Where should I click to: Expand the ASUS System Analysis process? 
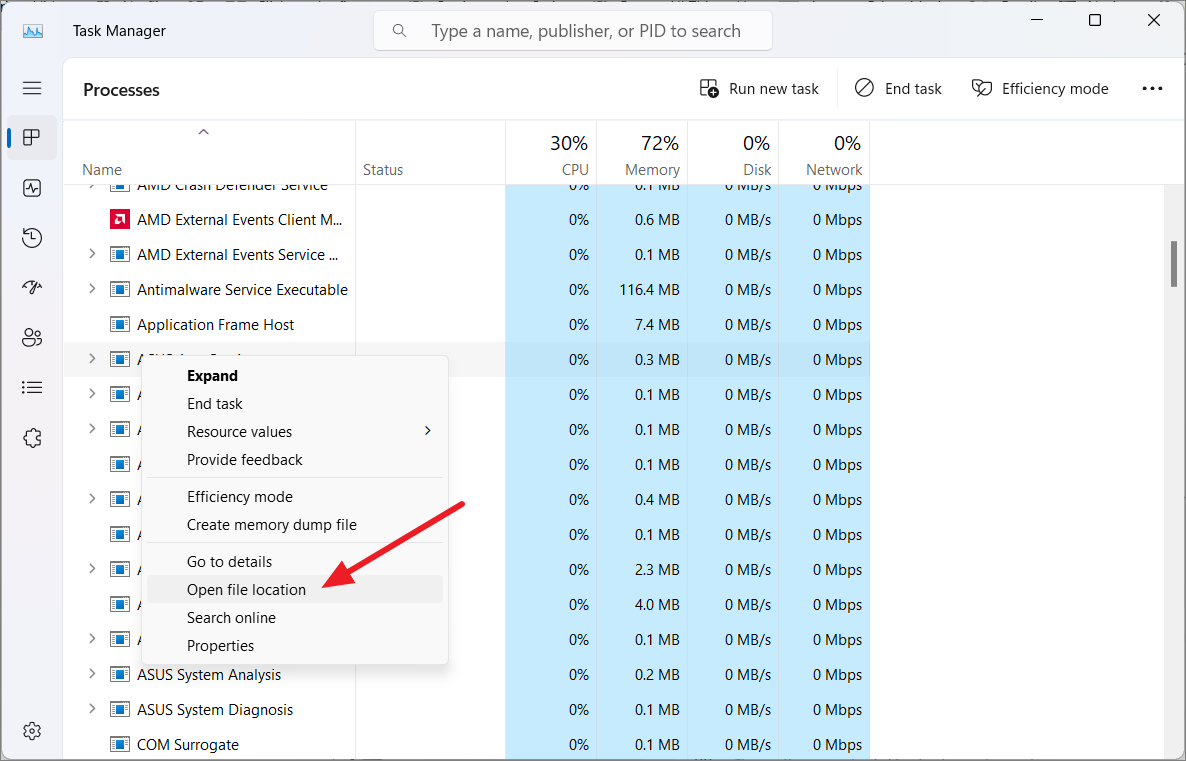pyautogui.click(x=91, y=674)
